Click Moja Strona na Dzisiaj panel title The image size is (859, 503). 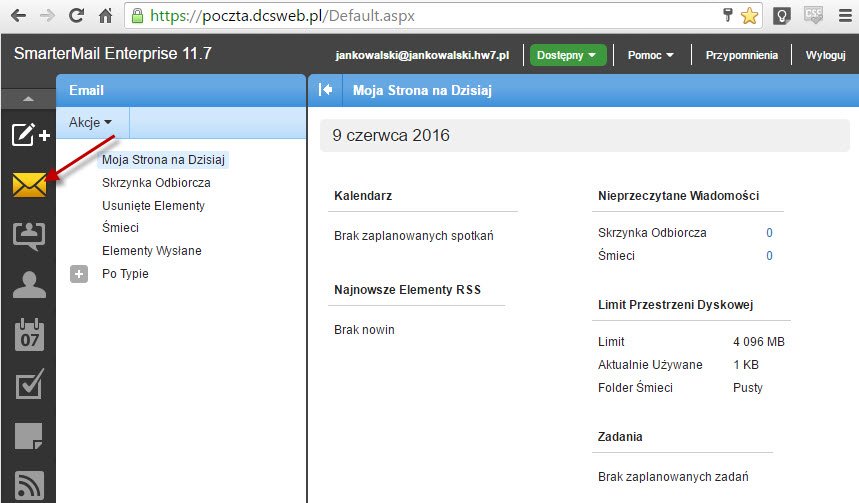pos(422,90)
